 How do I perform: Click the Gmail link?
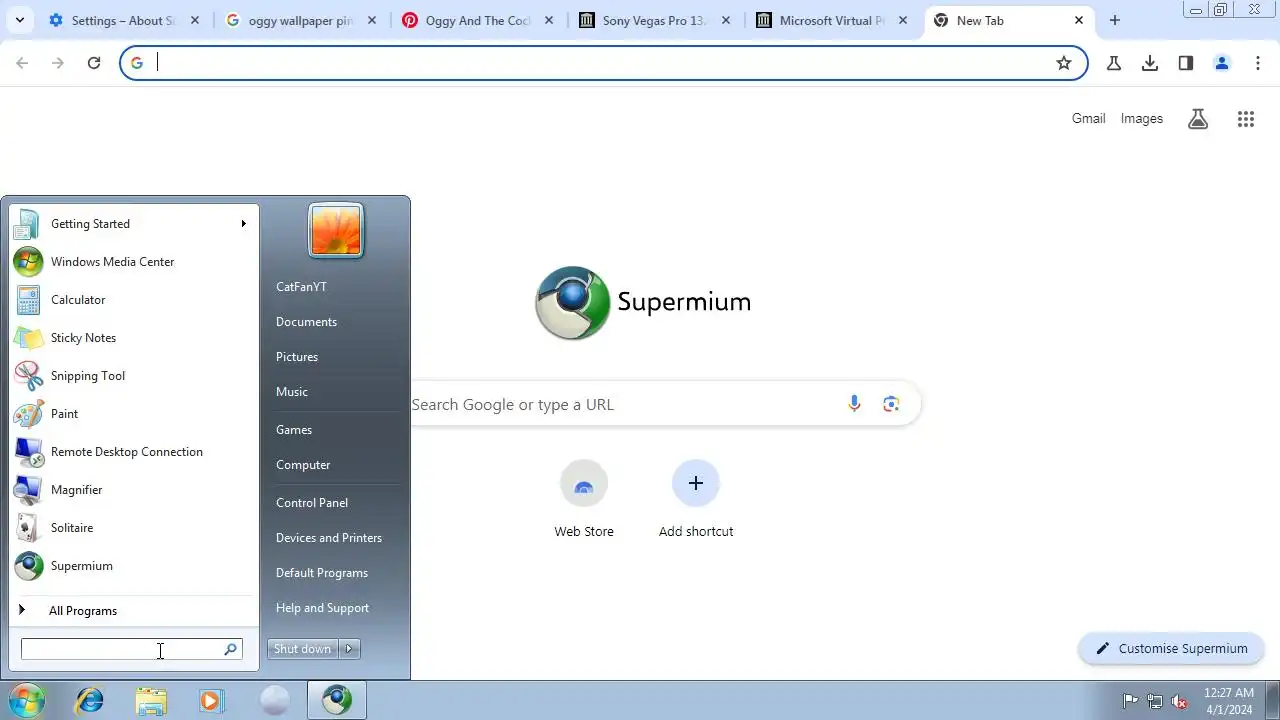(1088, 119)
